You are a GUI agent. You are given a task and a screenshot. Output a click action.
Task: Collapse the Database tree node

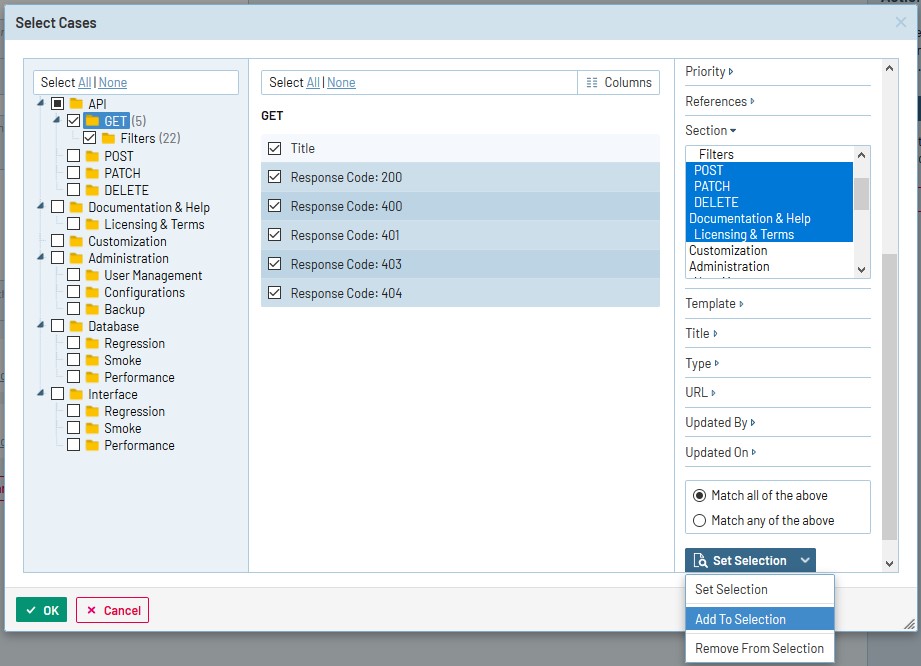(40, 326)
